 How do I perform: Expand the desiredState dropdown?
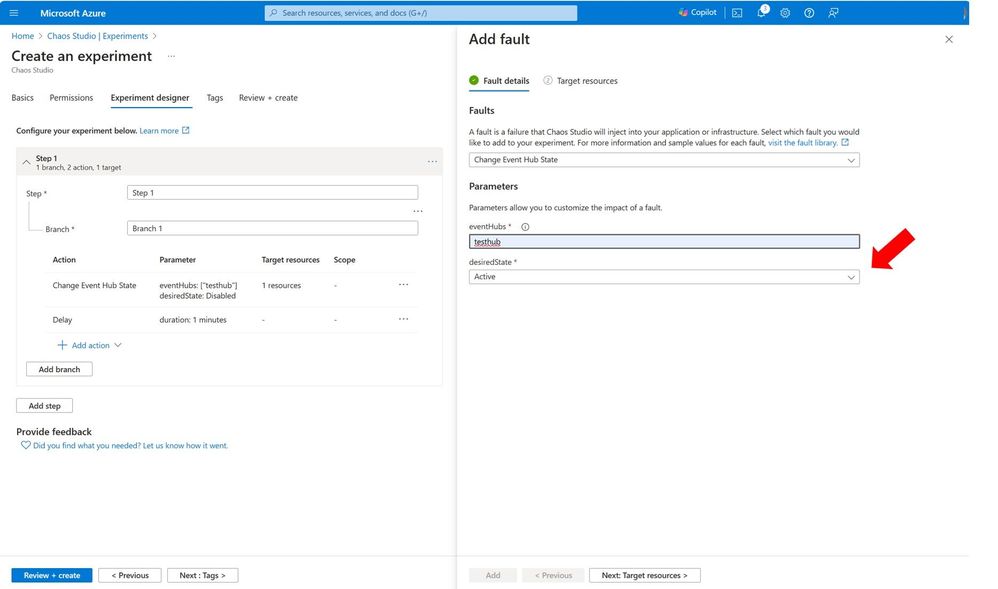pyautogui.click(x=664, y=277)
